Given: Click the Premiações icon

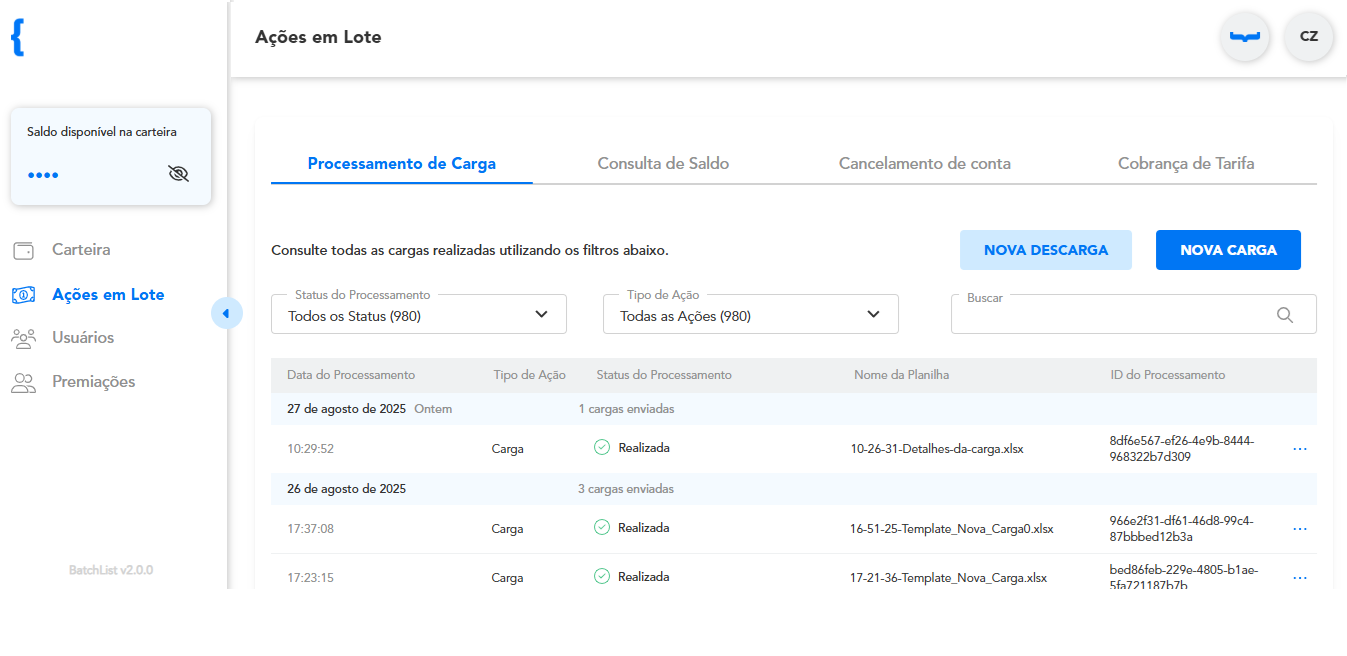Looking at the screenshot, I should pos(23,382).
